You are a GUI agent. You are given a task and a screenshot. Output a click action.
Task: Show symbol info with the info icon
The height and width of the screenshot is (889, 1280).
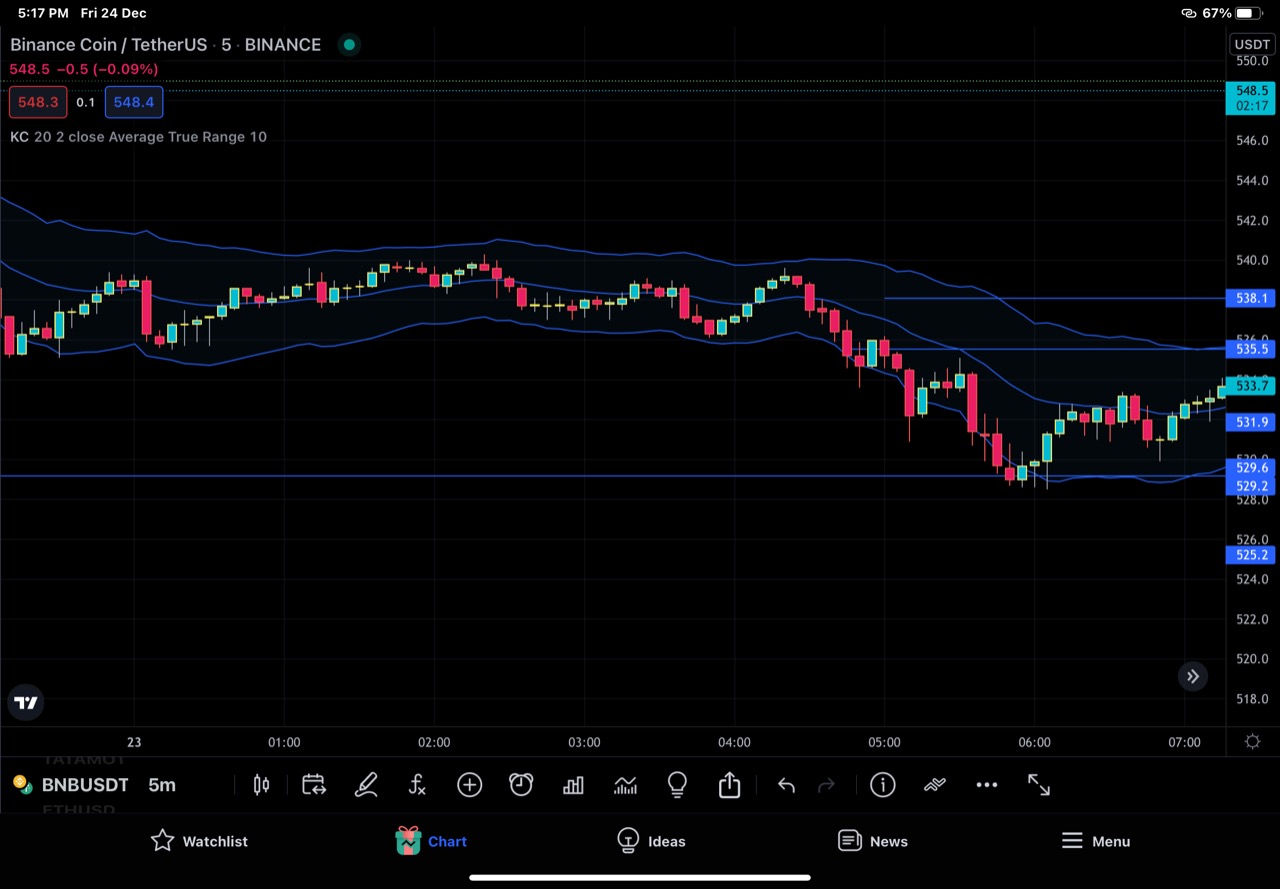(x=882, y=785)
